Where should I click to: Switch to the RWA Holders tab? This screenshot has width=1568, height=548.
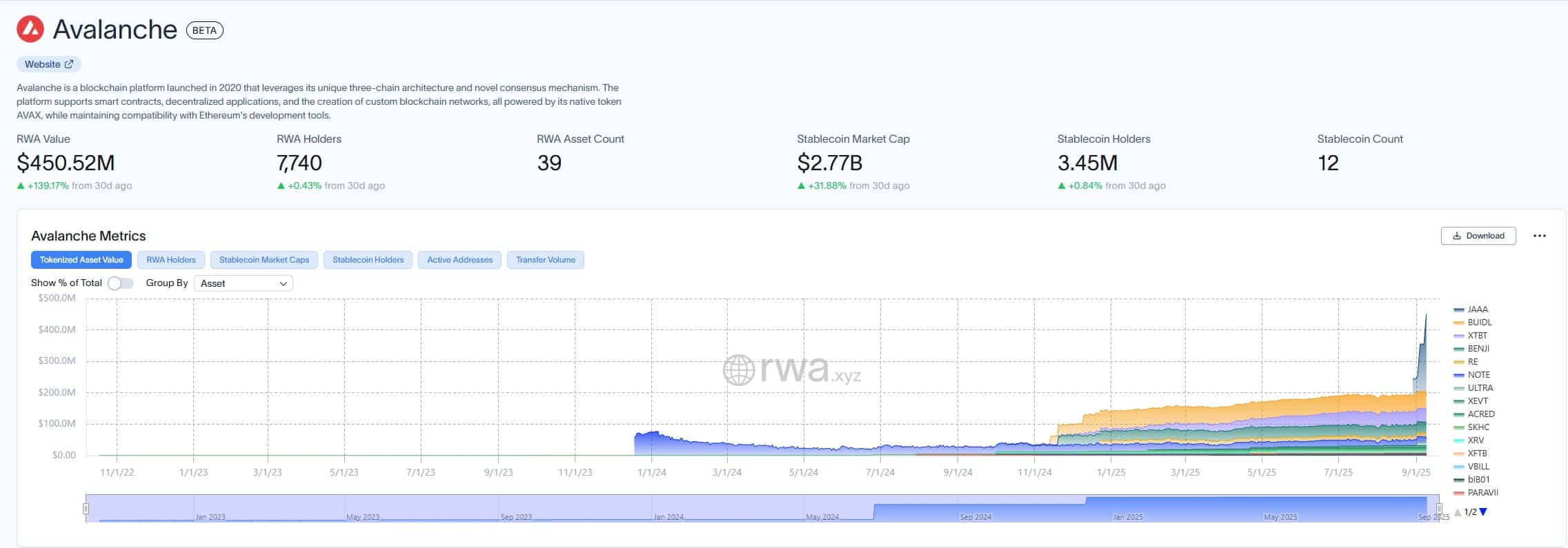171,260
